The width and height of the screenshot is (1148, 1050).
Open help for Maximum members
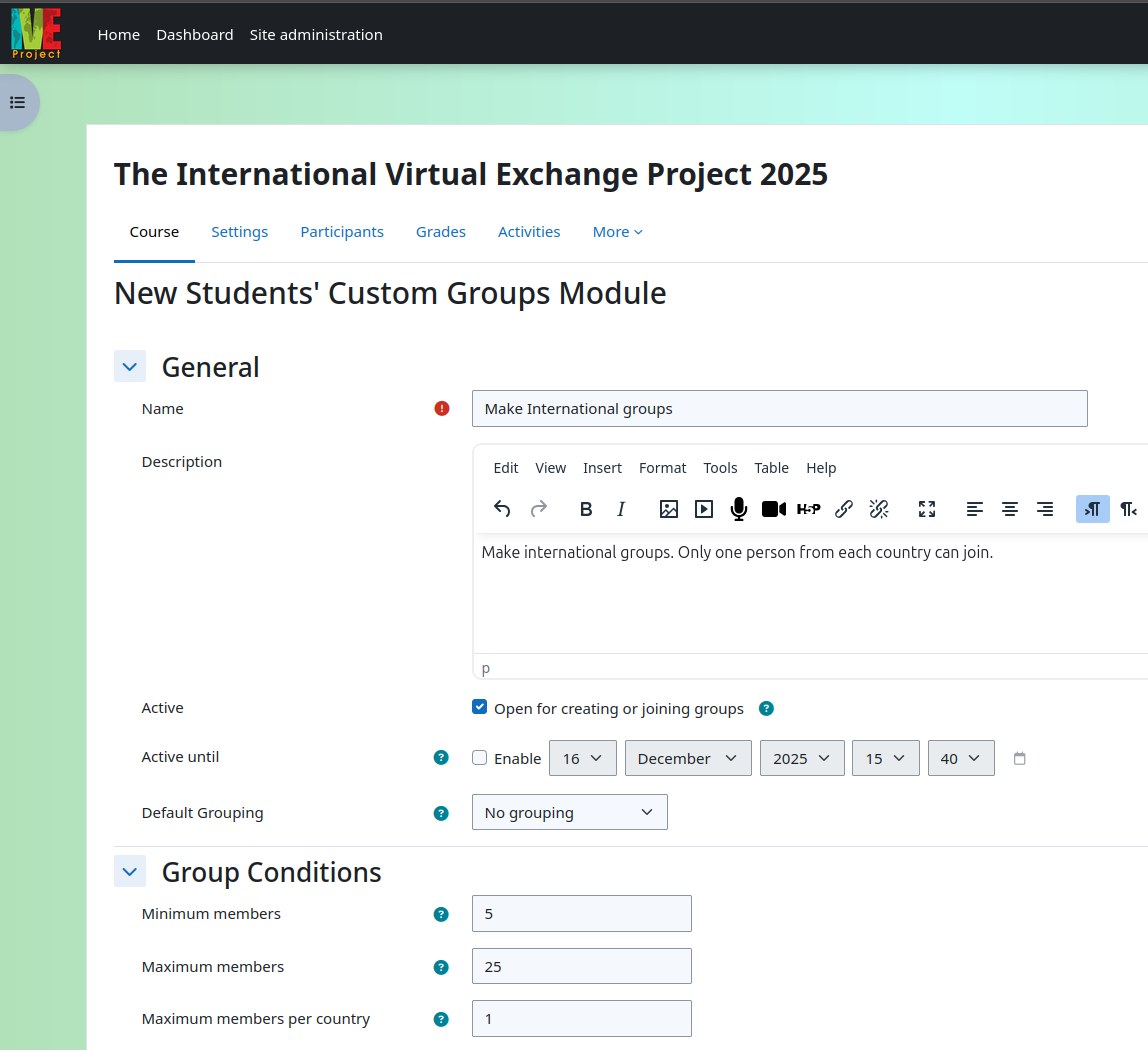[x=441, y=967]
